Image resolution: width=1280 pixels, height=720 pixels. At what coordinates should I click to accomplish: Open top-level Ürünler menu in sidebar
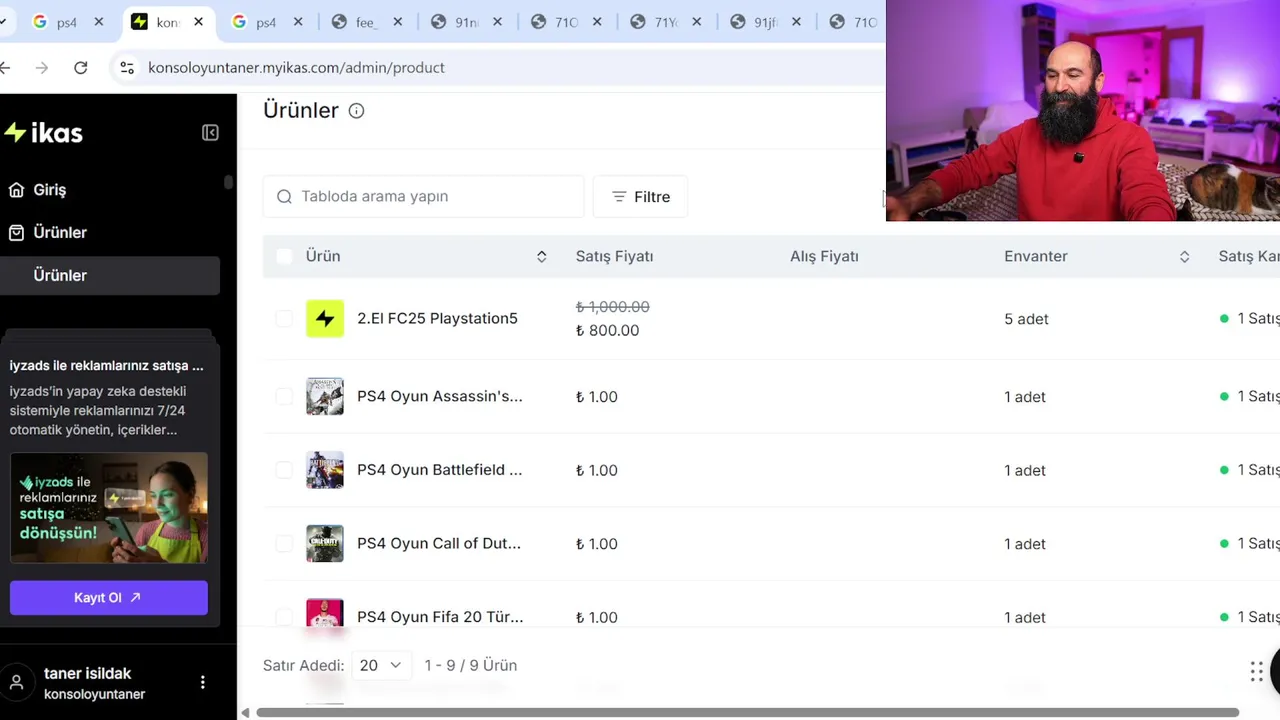click(x=60, y=233)
